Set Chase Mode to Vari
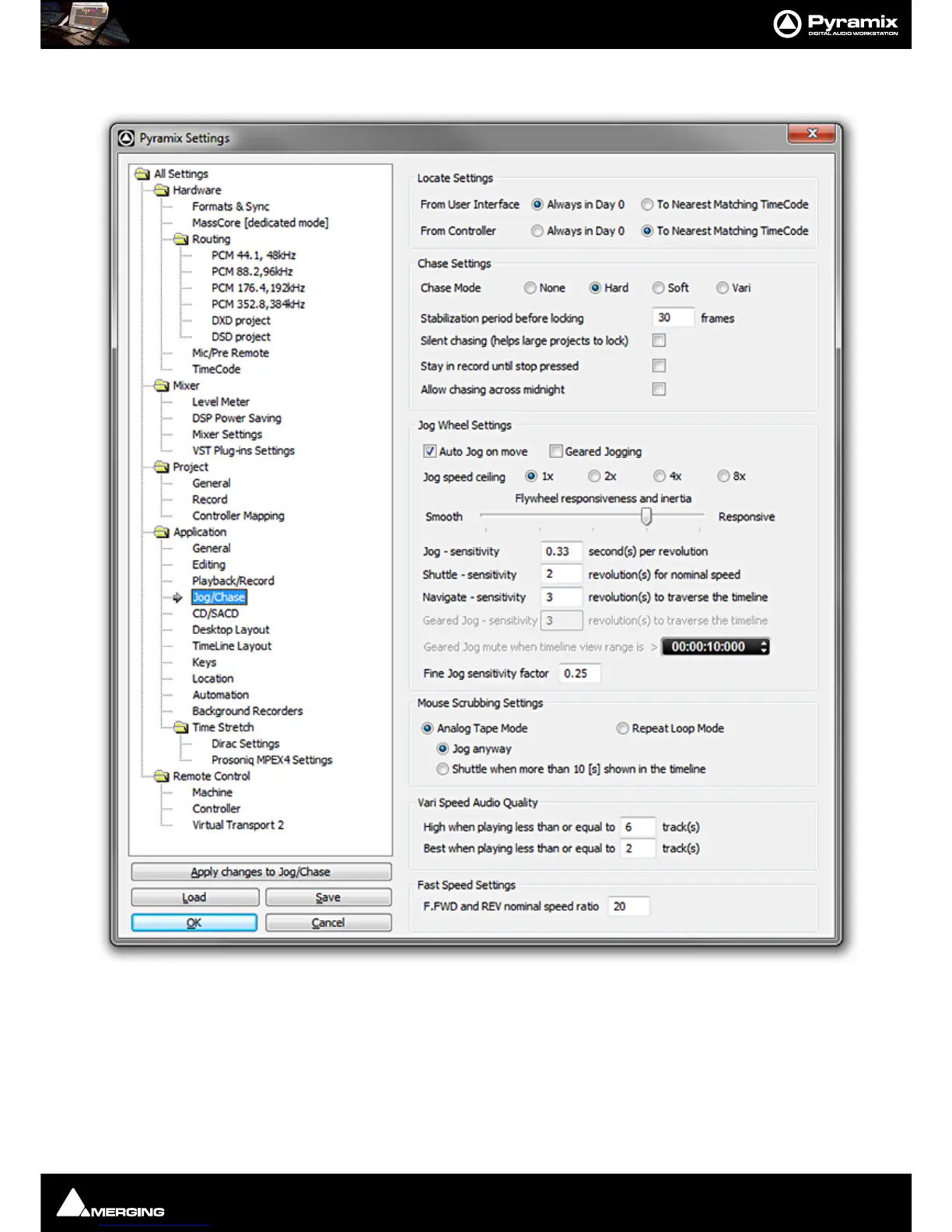This screenshot has width=952, height=1232. click(x=723, y=288)
